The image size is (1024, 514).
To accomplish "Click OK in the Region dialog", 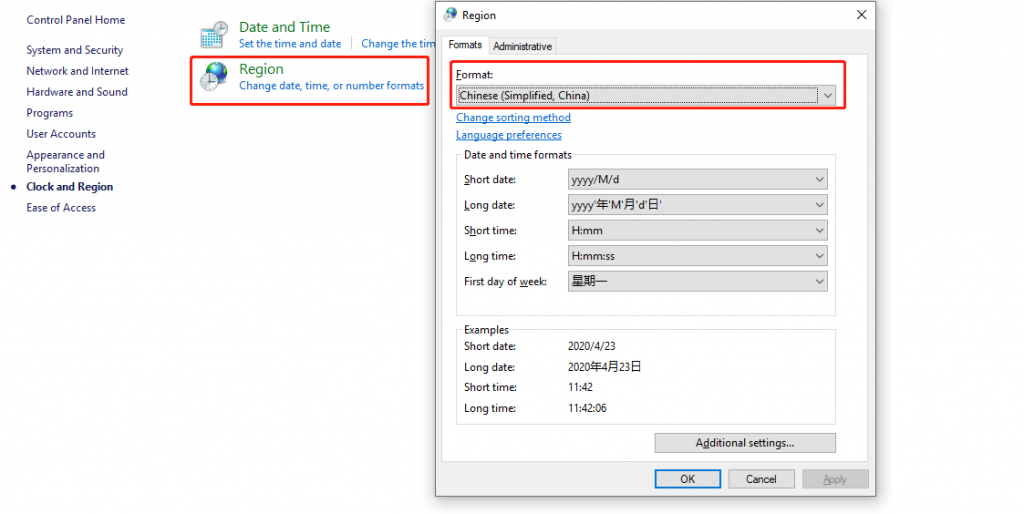I will 688,479.
